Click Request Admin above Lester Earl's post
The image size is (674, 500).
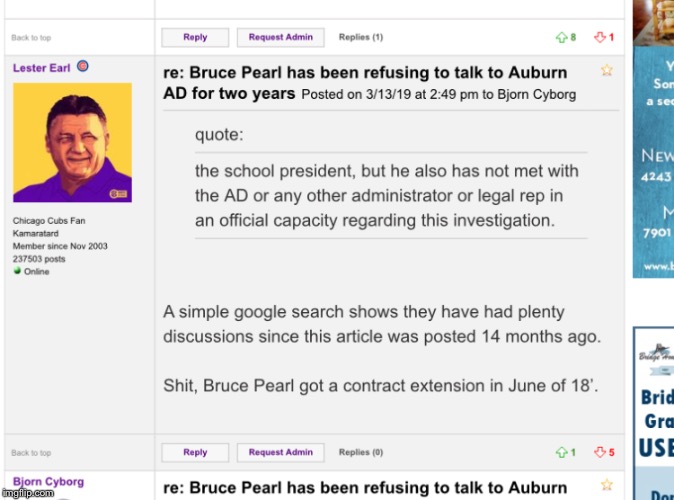pos(280,38)
